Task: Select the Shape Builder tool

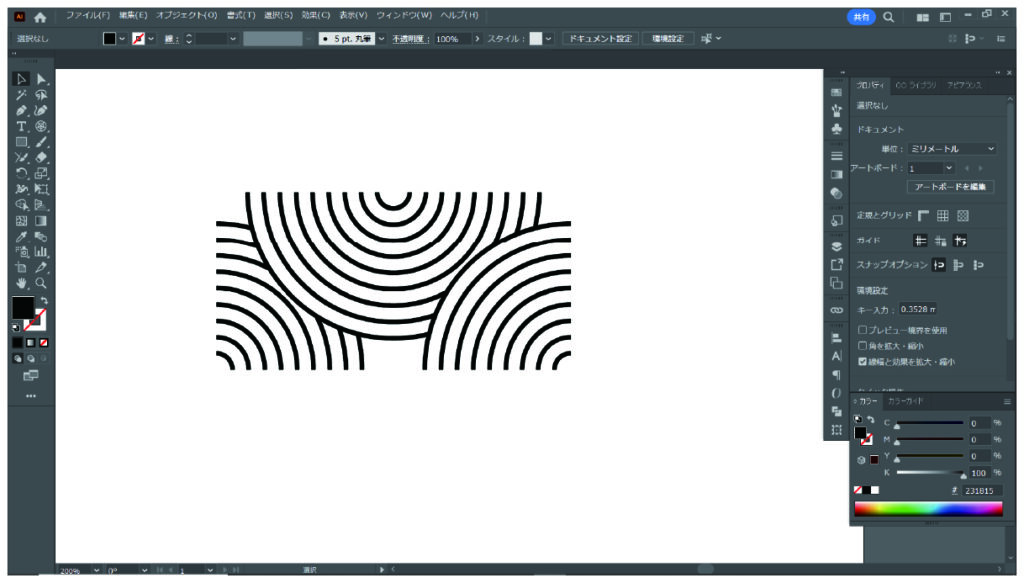Action: pyautogui.click(x=21, y=205)
